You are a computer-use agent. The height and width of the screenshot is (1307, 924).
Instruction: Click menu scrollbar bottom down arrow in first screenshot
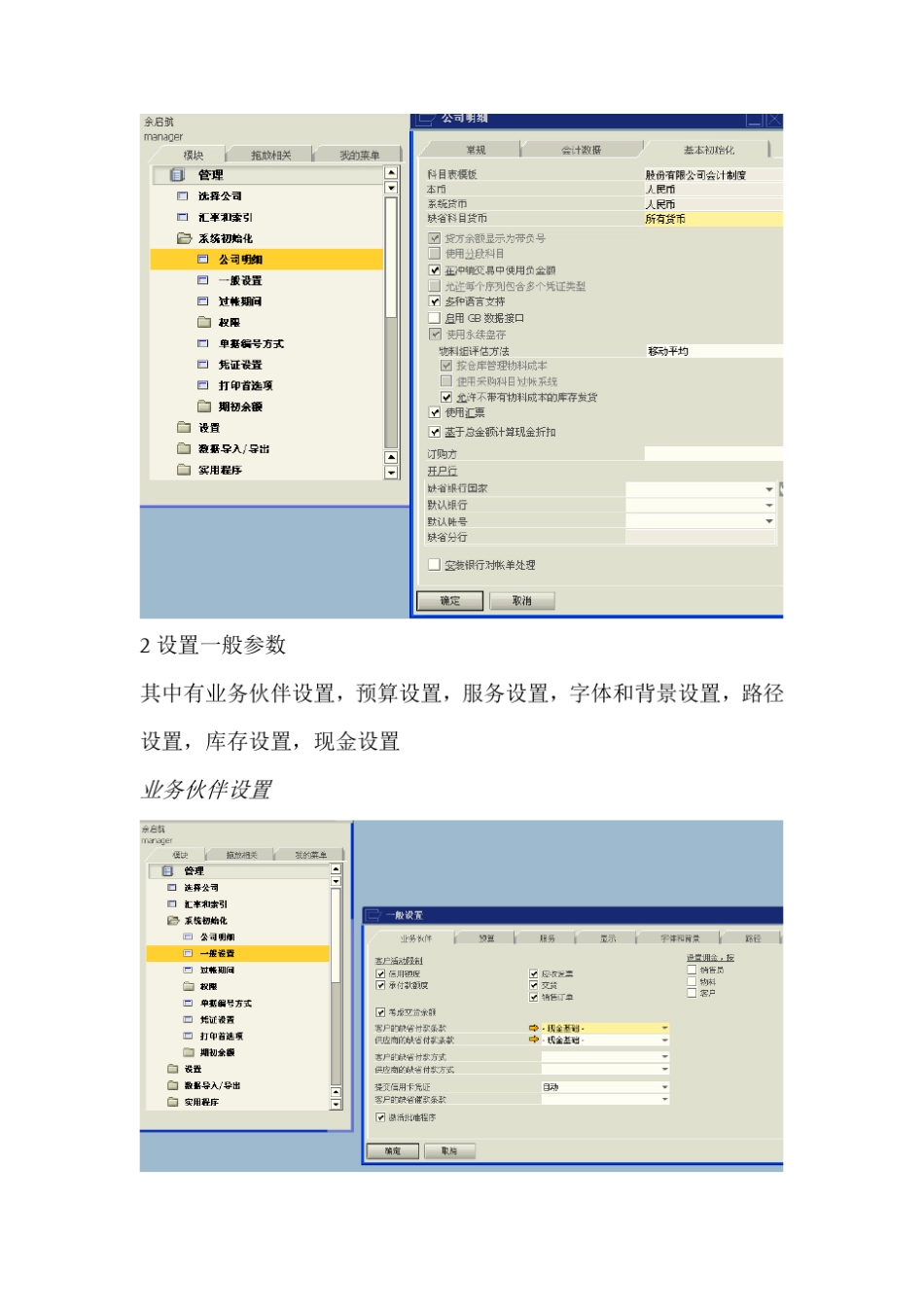tap(391, 473)
